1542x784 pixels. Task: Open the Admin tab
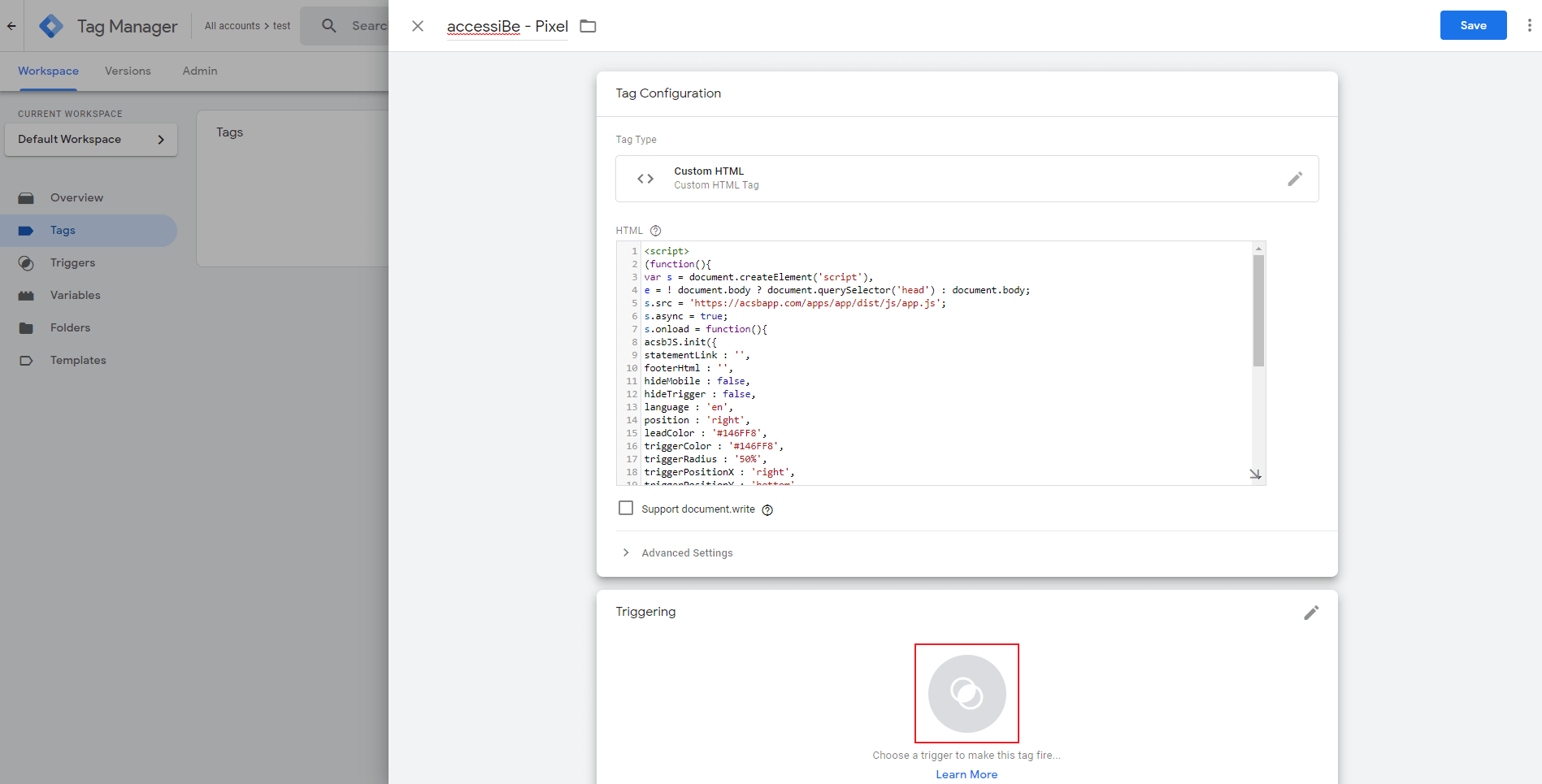199,71
